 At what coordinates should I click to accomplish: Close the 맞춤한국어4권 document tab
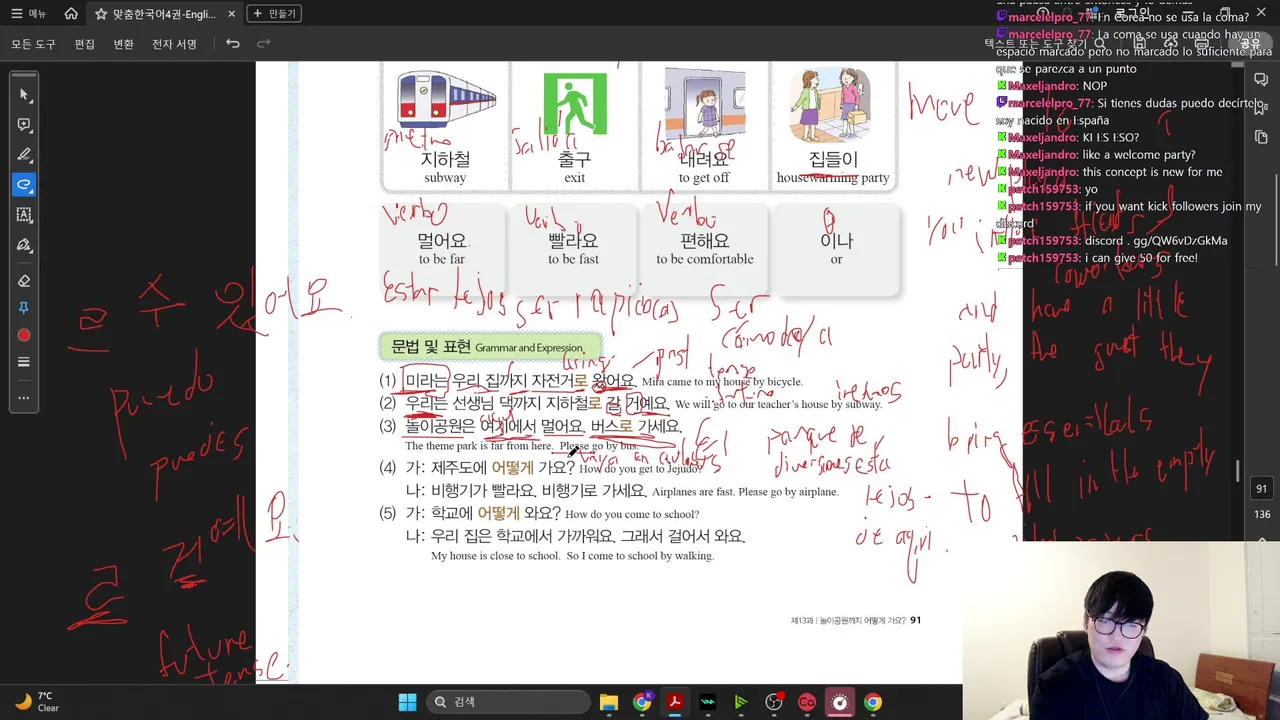point(232,14)
